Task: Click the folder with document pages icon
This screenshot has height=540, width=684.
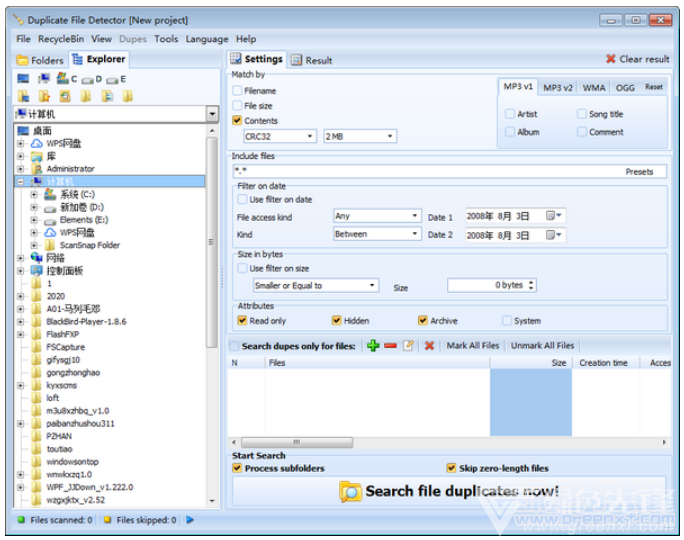Action: (107, 96)
